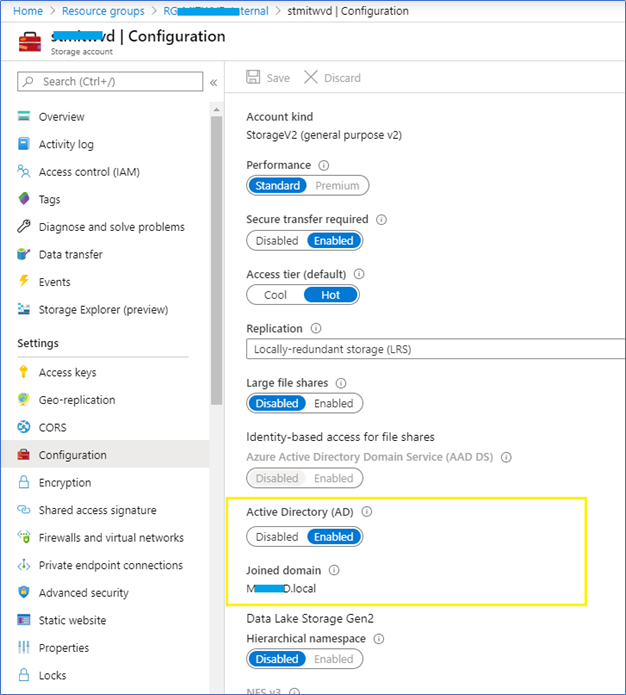Select Standard performance option
626x695 pixels.
(x=278, y=185)
